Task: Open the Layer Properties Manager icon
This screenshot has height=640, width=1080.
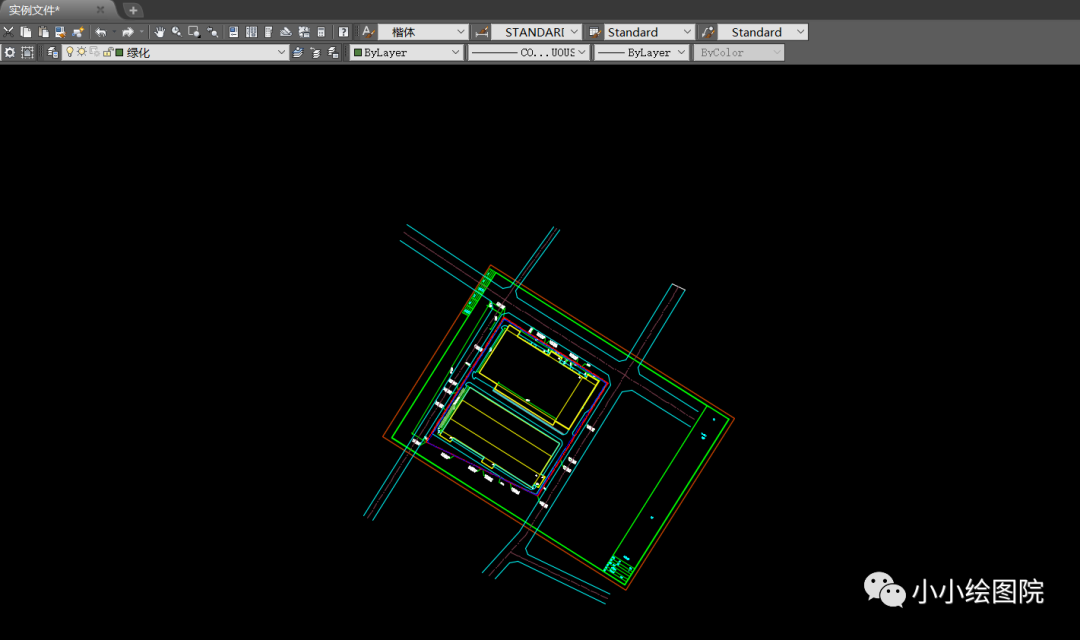Action: 53,52
